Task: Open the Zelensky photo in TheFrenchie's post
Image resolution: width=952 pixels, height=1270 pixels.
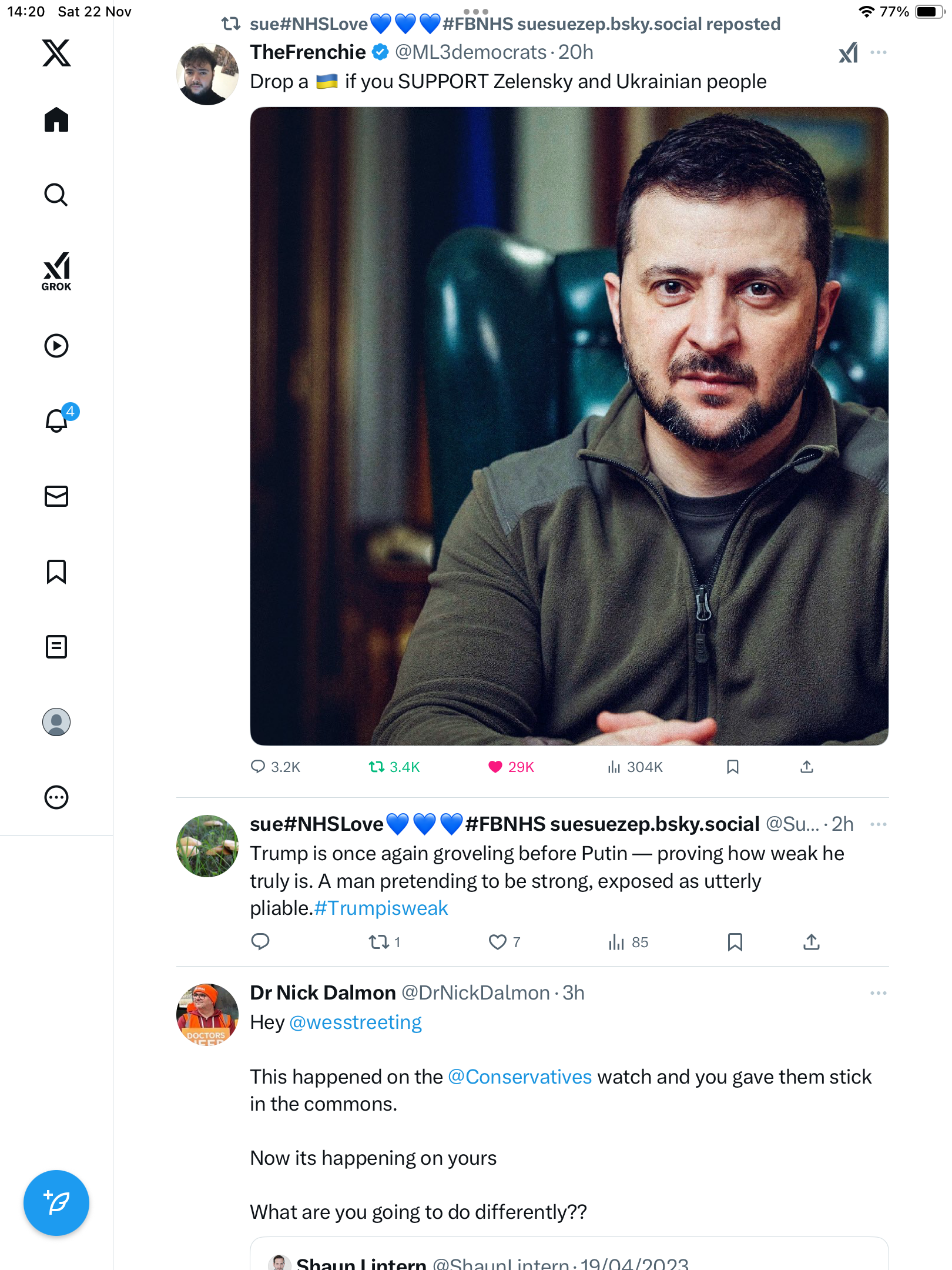Action: pyautogui.click(x=569, y=426)
